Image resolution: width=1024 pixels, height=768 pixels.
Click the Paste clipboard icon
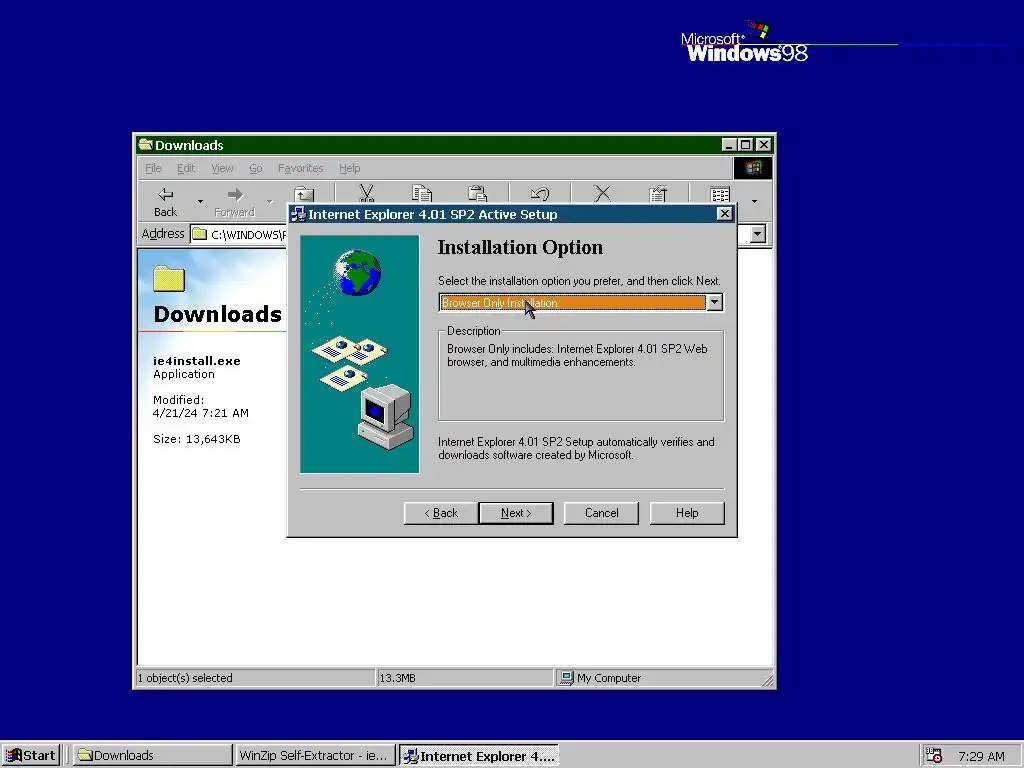pos(477,193)
